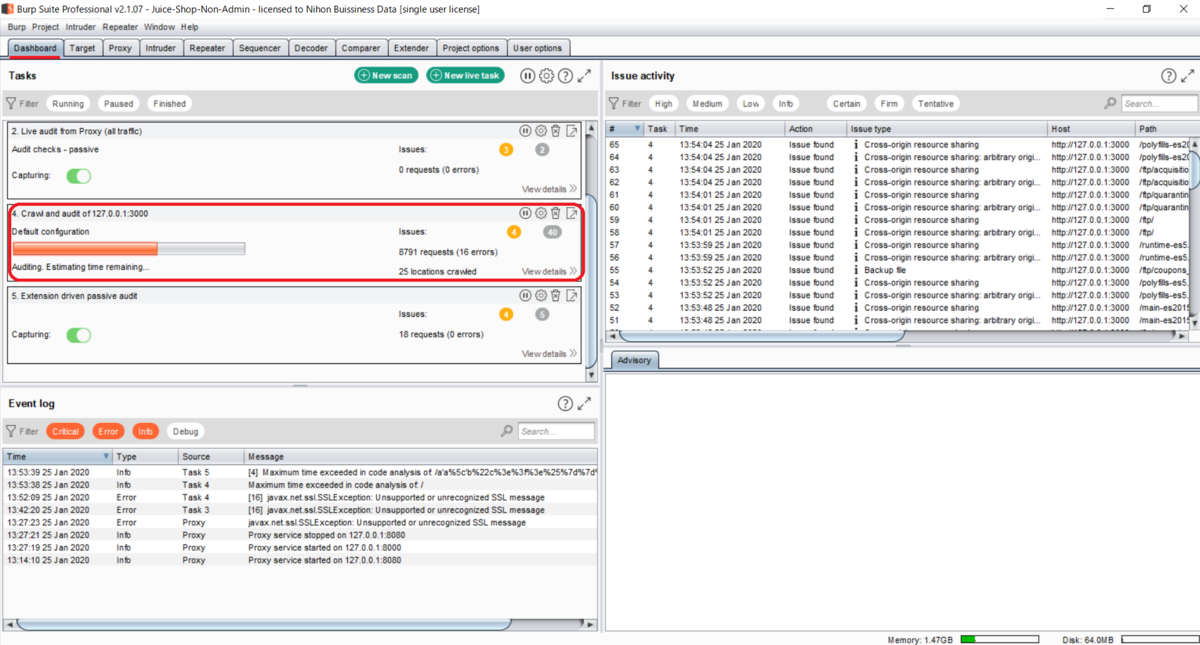Open the Advisory tab

click(x=634, y=360)
